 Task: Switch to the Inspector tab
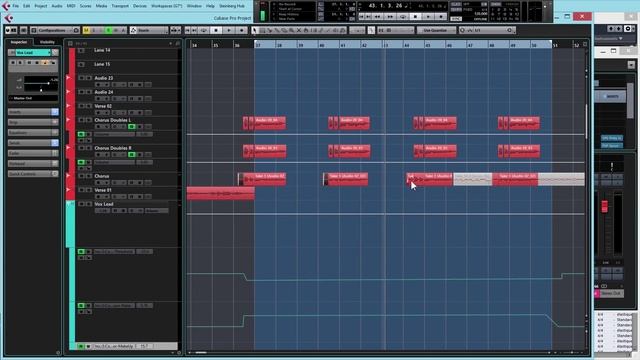coord(19,42)
